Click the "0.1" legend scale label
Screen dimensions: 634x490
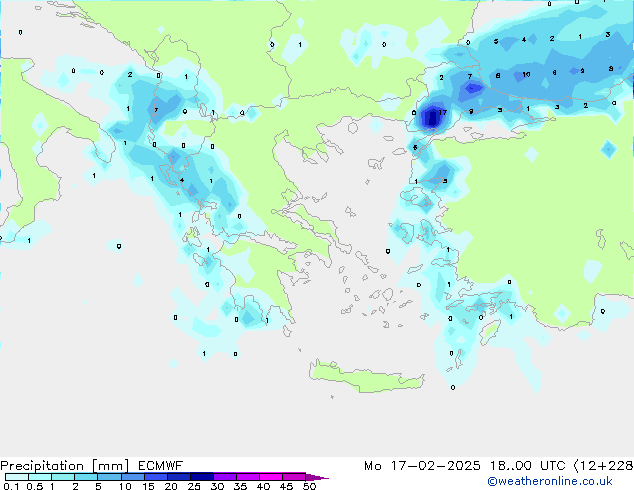coord(11,486)
